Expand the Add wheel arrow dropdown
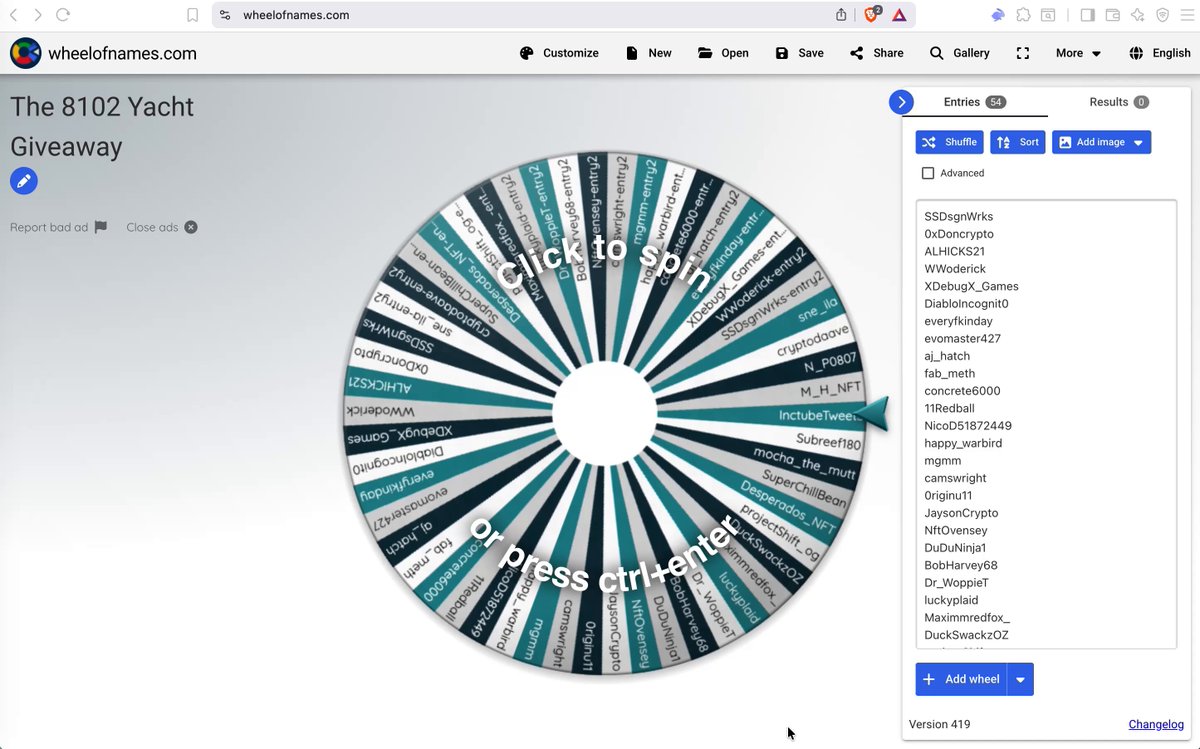1200x749 pixels. [x=1021, y=679]
